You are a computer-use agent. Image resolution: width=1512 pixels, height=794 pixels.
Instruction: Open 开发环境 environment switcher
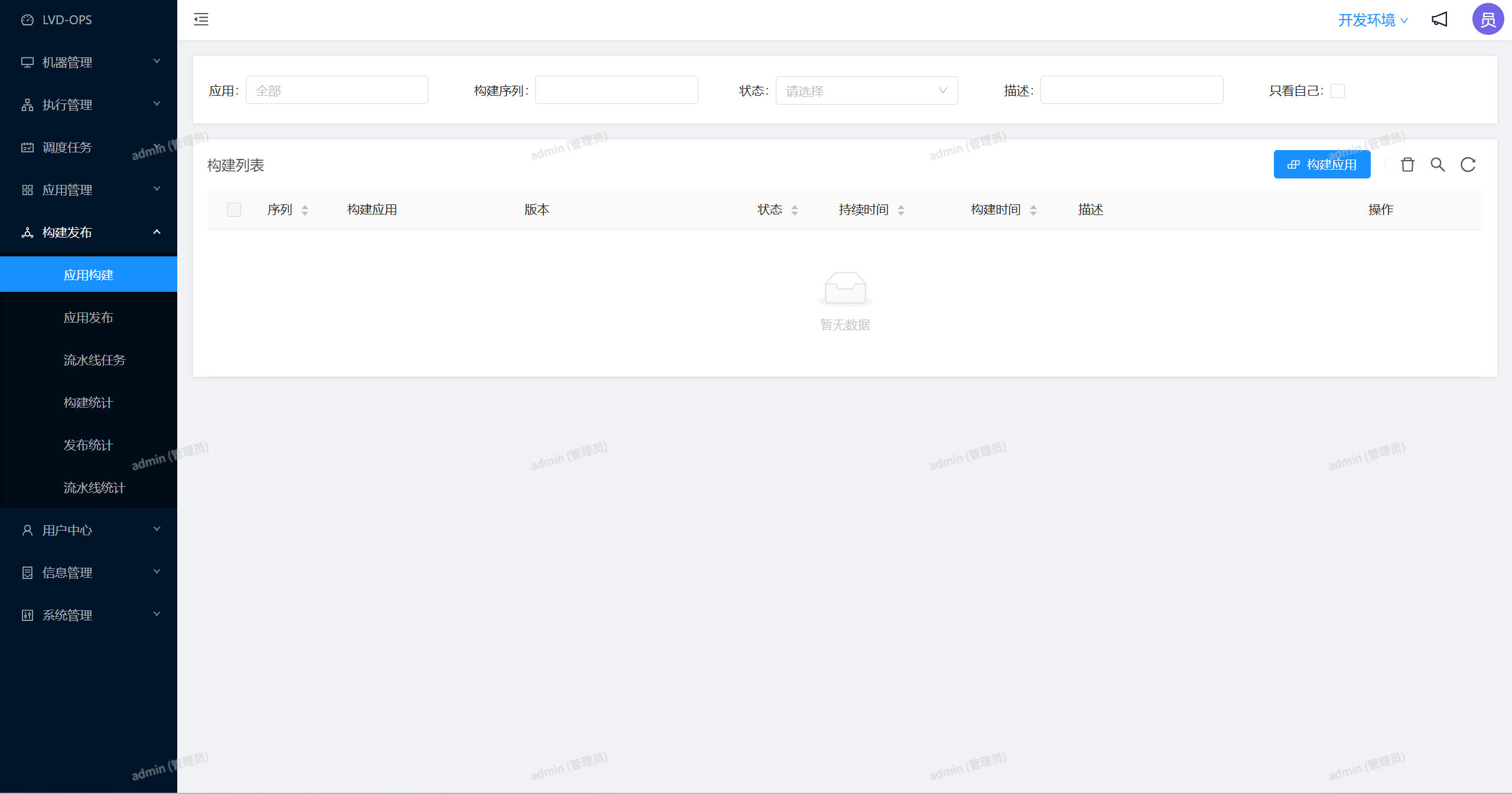[1372, 20]
